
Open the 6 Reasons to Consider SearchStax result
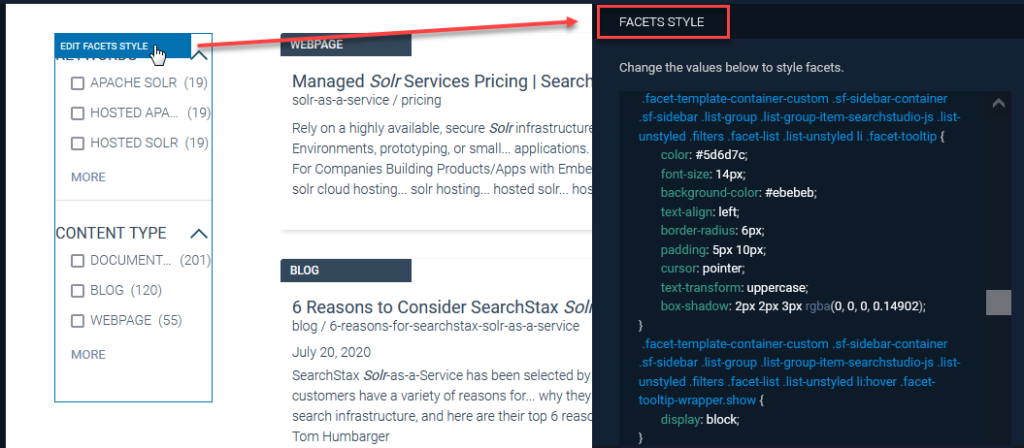(x=442, y=307)
